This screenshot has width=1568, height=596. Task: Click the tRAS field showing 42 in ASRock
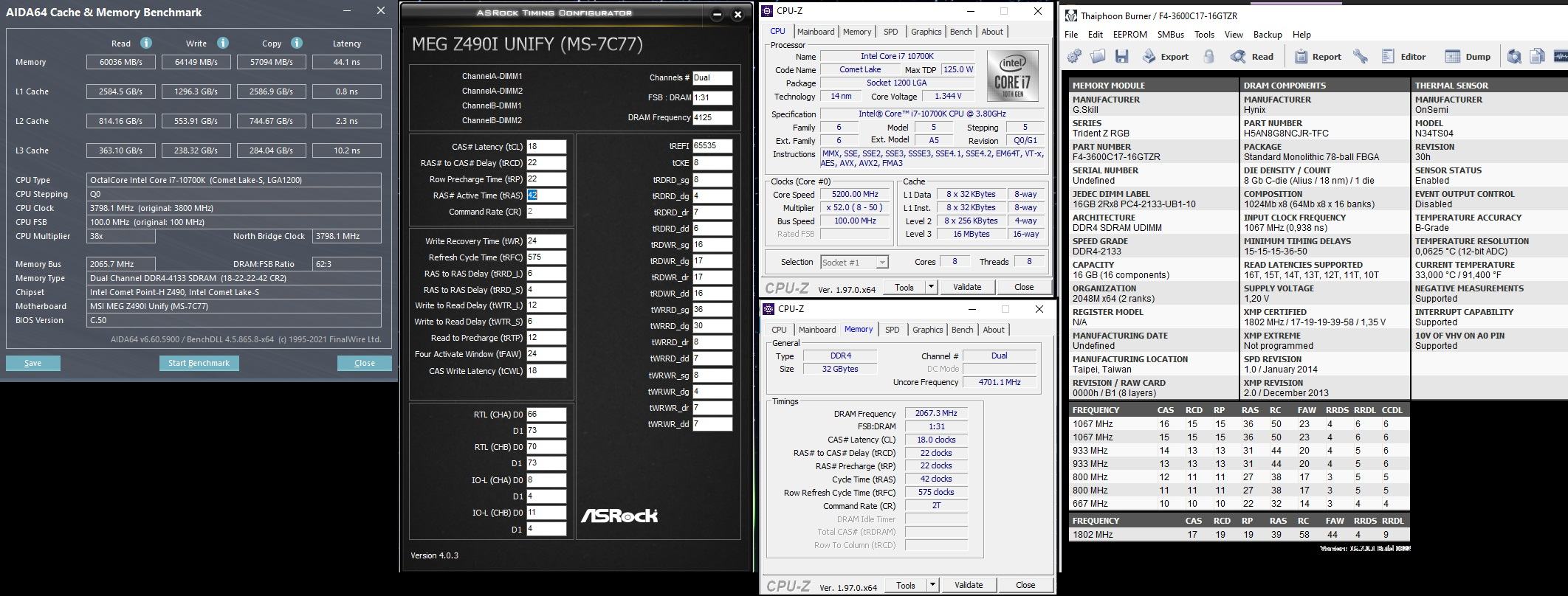click(x=546, y=195)
